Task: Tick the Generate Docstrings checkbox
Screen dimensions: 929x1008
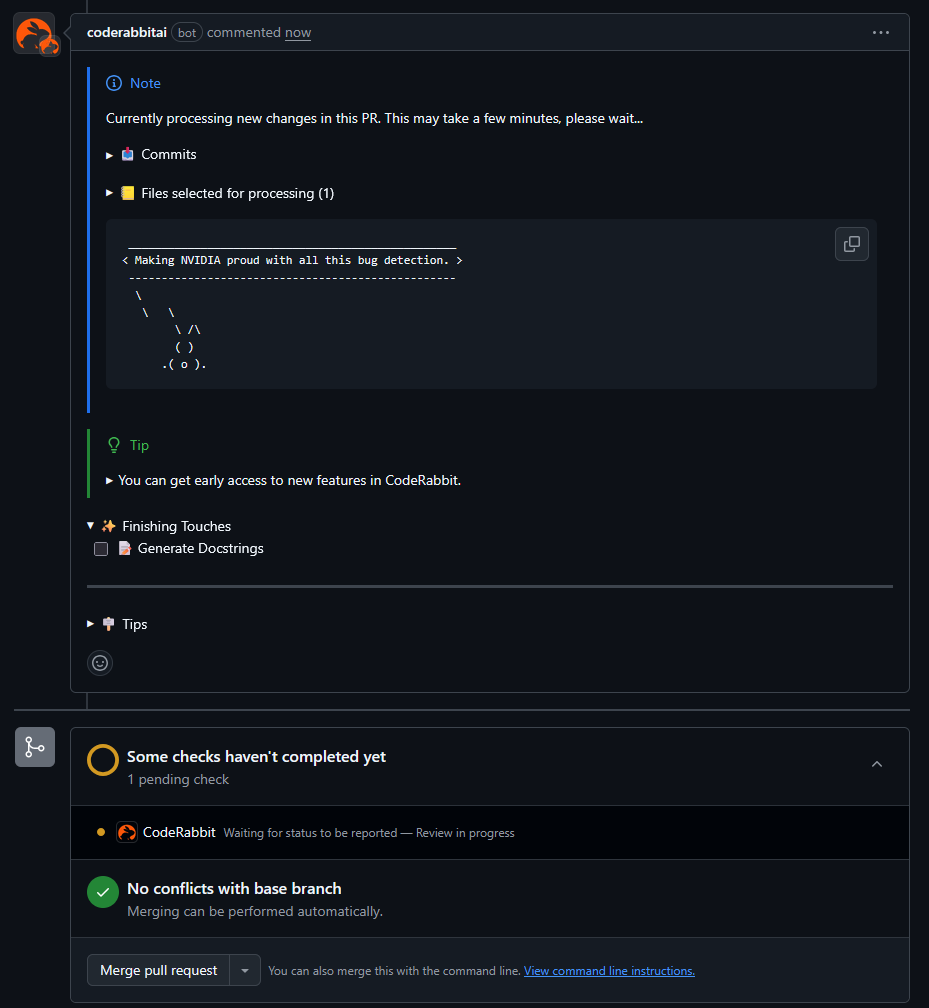Action: coord(101,549)
